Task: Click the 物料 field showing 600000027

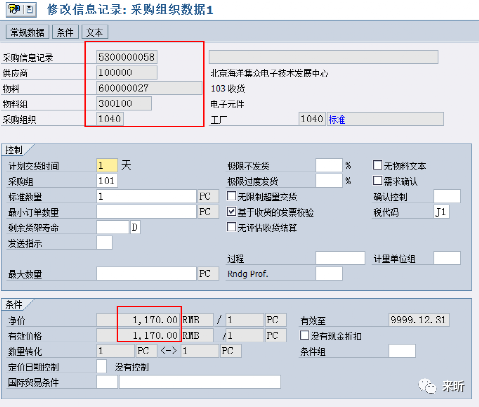Action: (x=149, y=88)
